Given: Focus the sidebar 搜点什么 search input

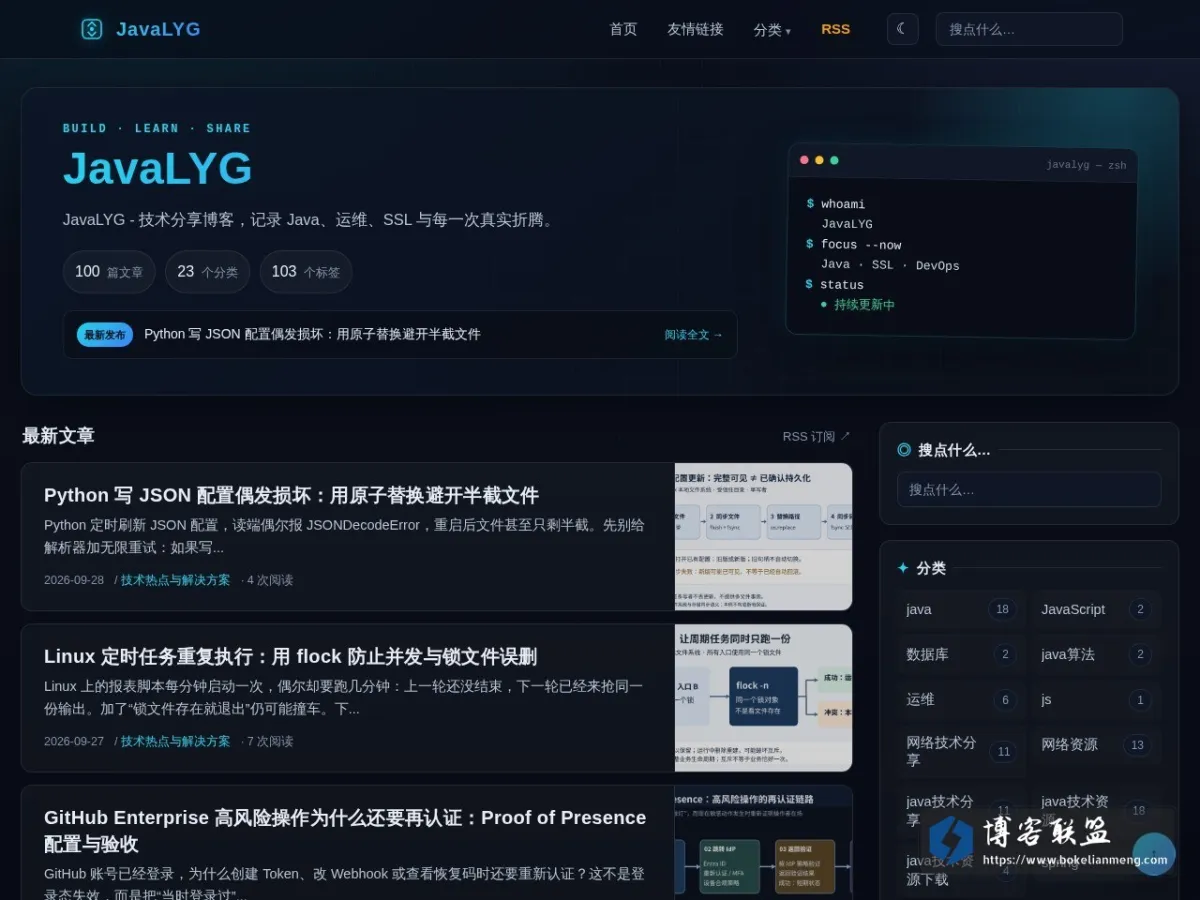Looking at the screenshot, I should (1029, 489).
